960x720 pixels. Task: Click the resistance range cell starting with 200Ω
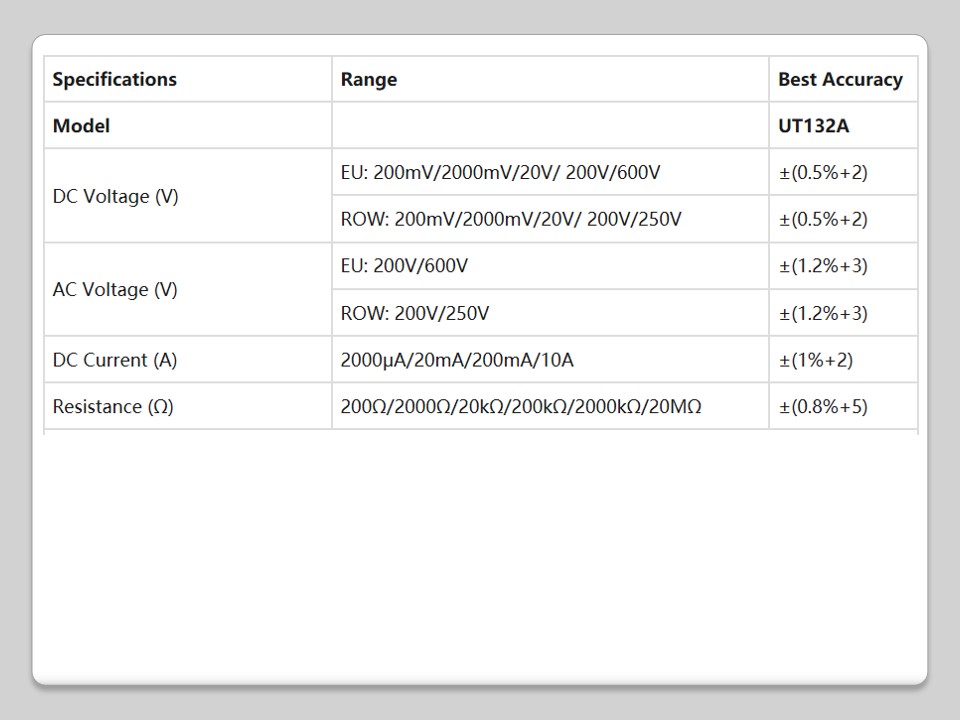(x=521, y=407)
